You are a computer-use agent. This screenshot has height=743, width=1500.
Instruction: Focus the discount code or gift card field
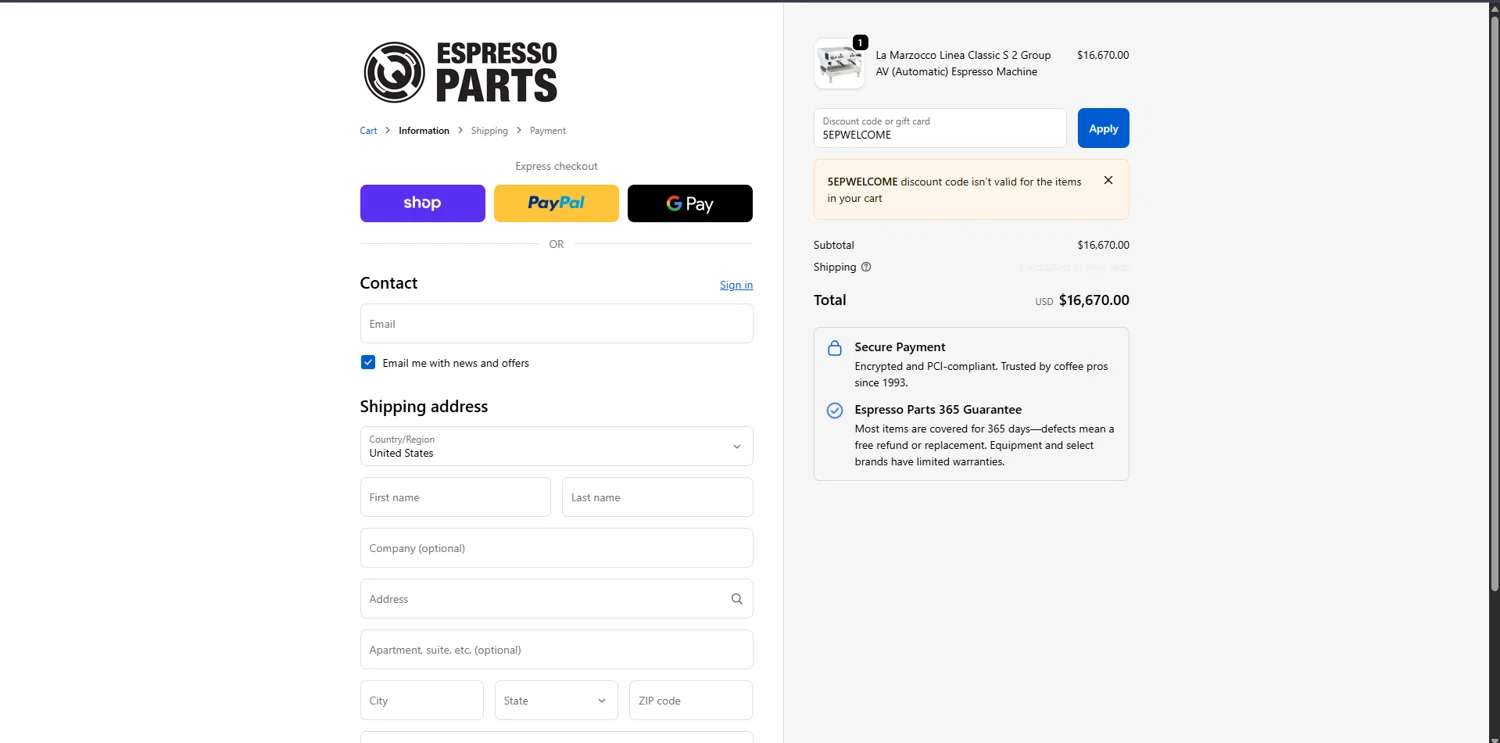point(940,128)
